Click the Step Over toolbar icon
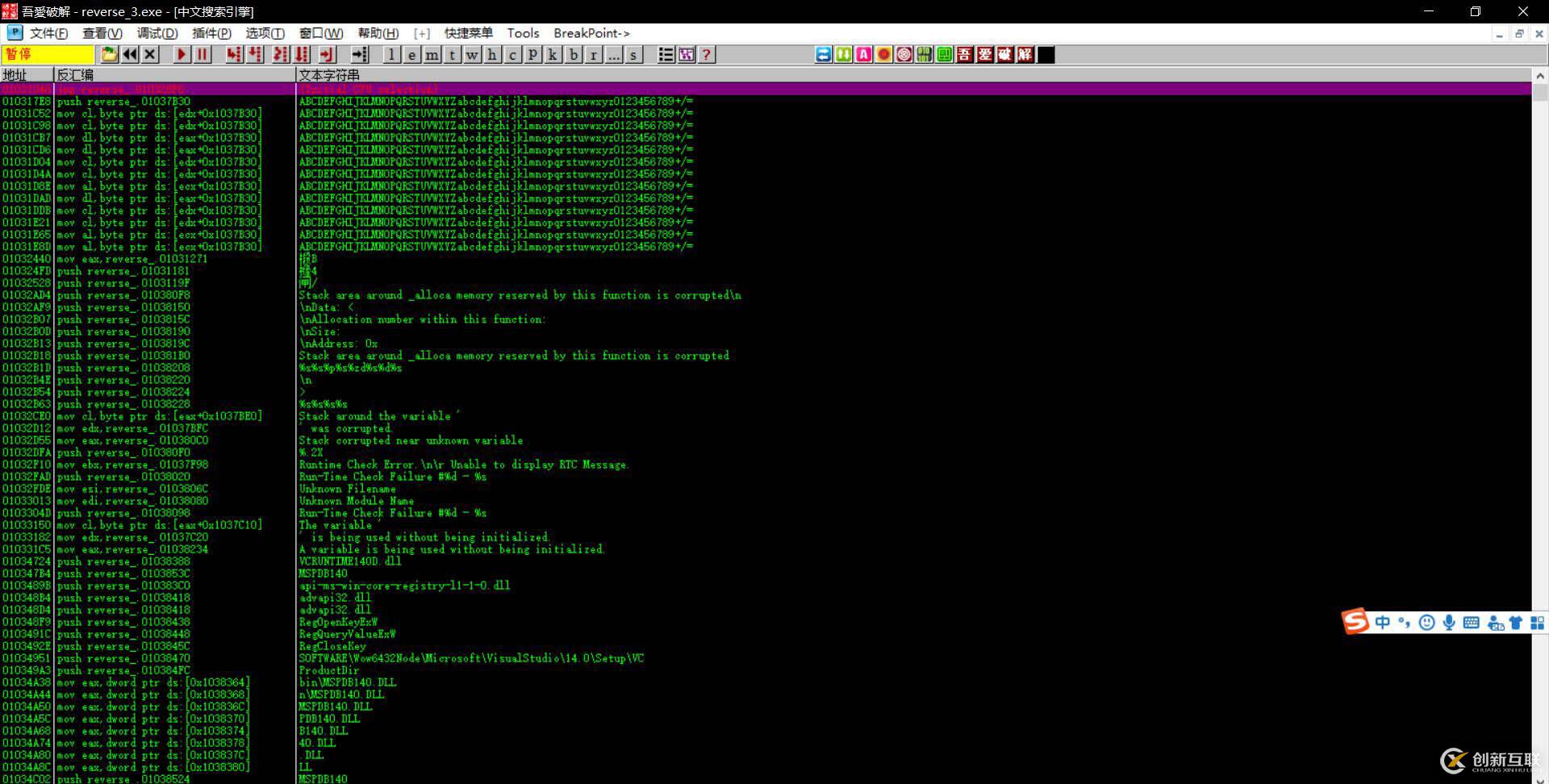Image resolution: width=1549 pixels, height=784 pixels. point(255,54)
